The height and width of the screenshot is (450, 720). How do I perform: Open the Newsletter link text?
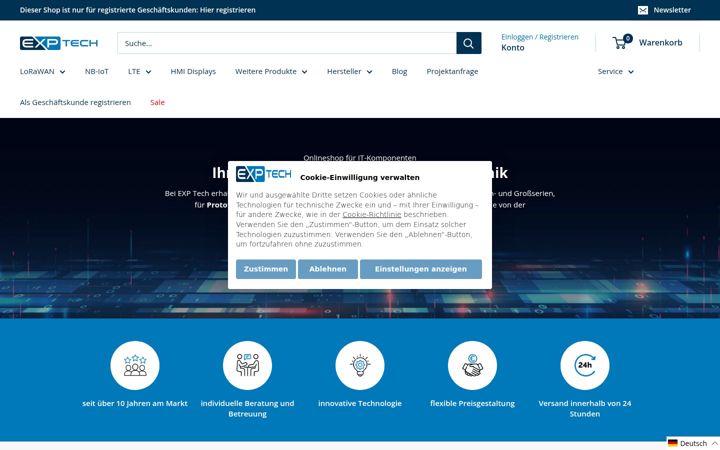[x=672, y=10]
